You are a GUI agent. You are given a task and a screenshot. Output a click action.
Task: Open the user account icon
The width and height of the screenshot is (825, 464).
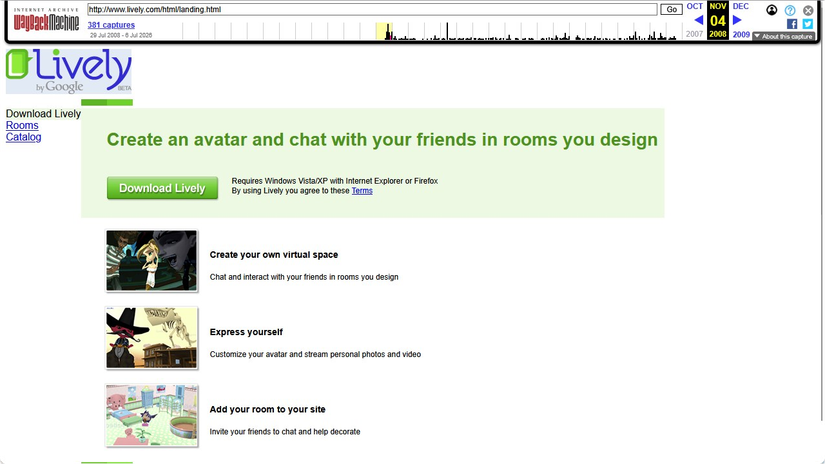(x=771, y=10)
